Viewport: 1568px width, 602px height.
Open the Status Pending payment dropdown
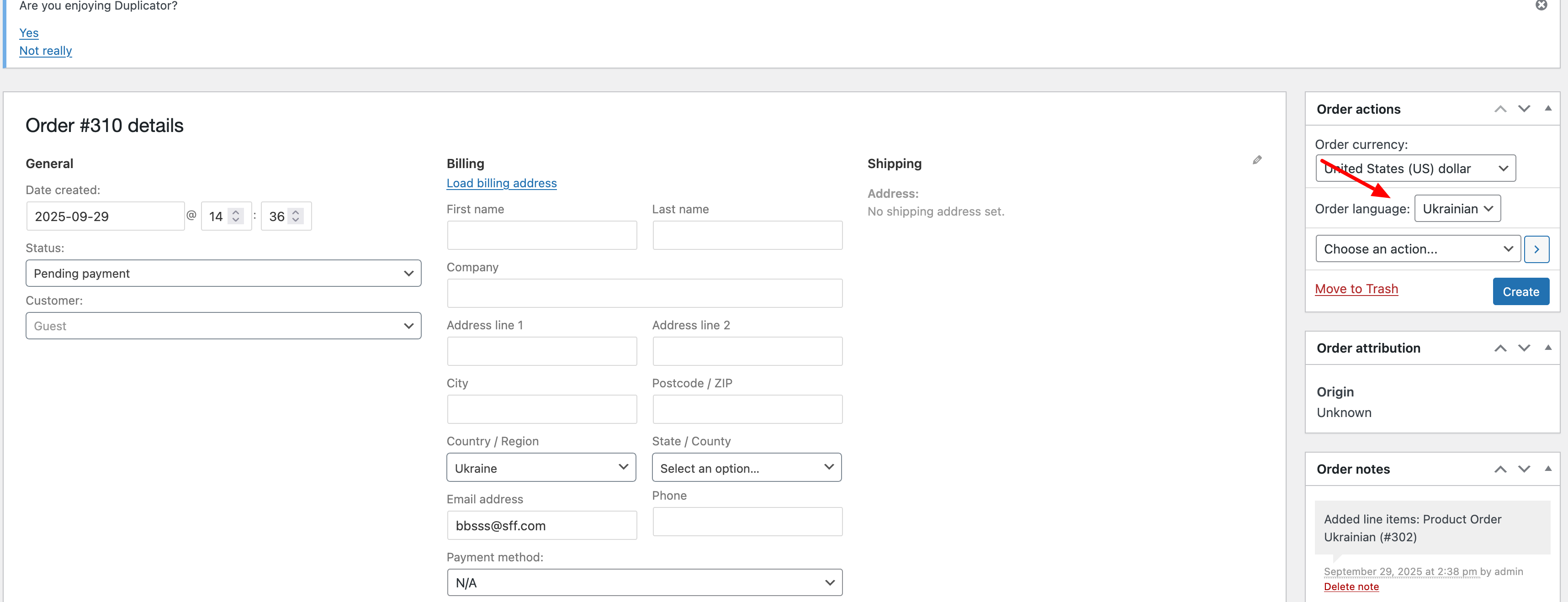[223, 273]
